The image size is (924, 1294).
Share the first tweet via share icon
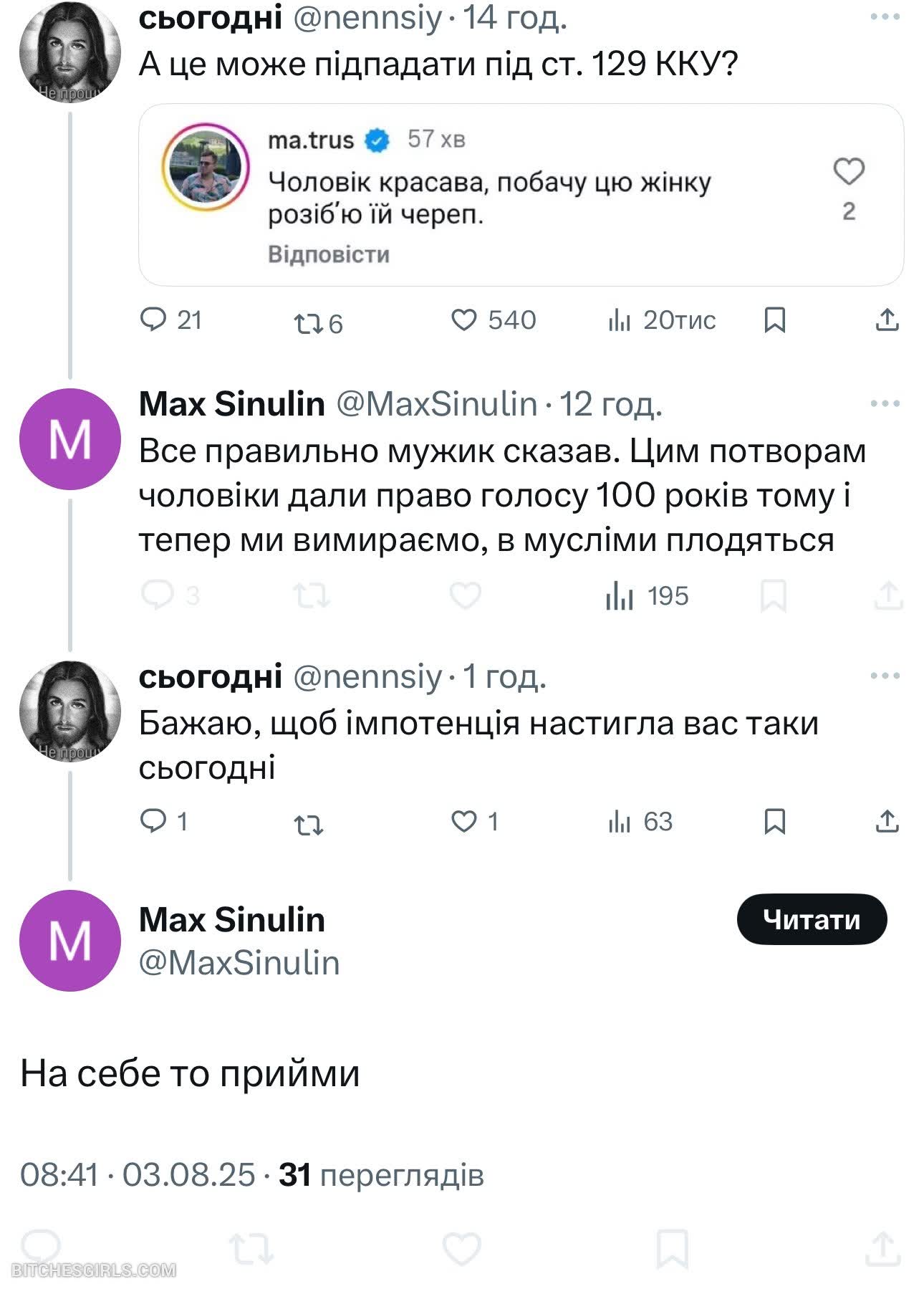tap(887, 320)
